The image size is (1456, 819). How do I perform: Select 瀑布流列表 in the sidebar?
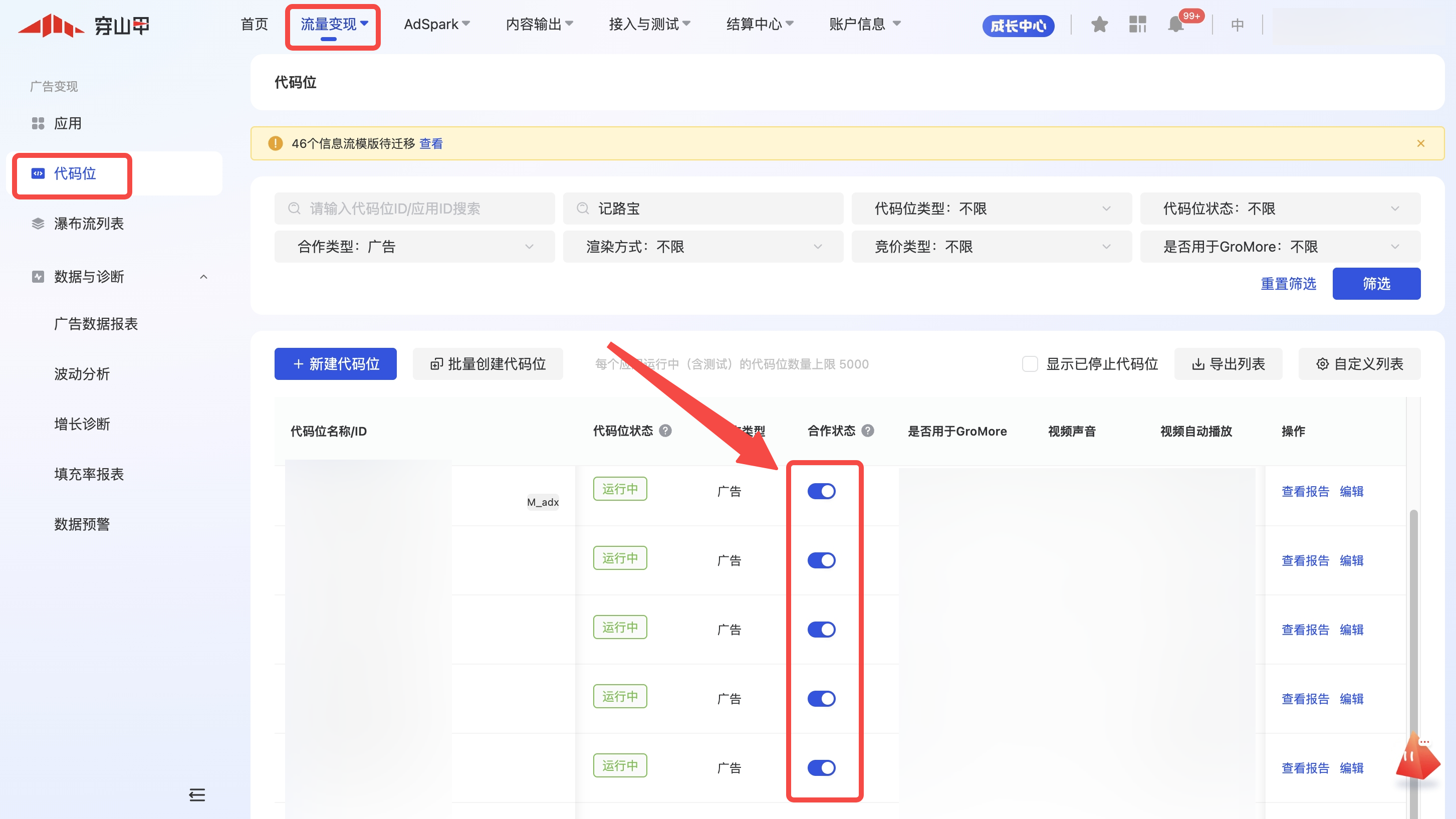click(x=89, y=224)
